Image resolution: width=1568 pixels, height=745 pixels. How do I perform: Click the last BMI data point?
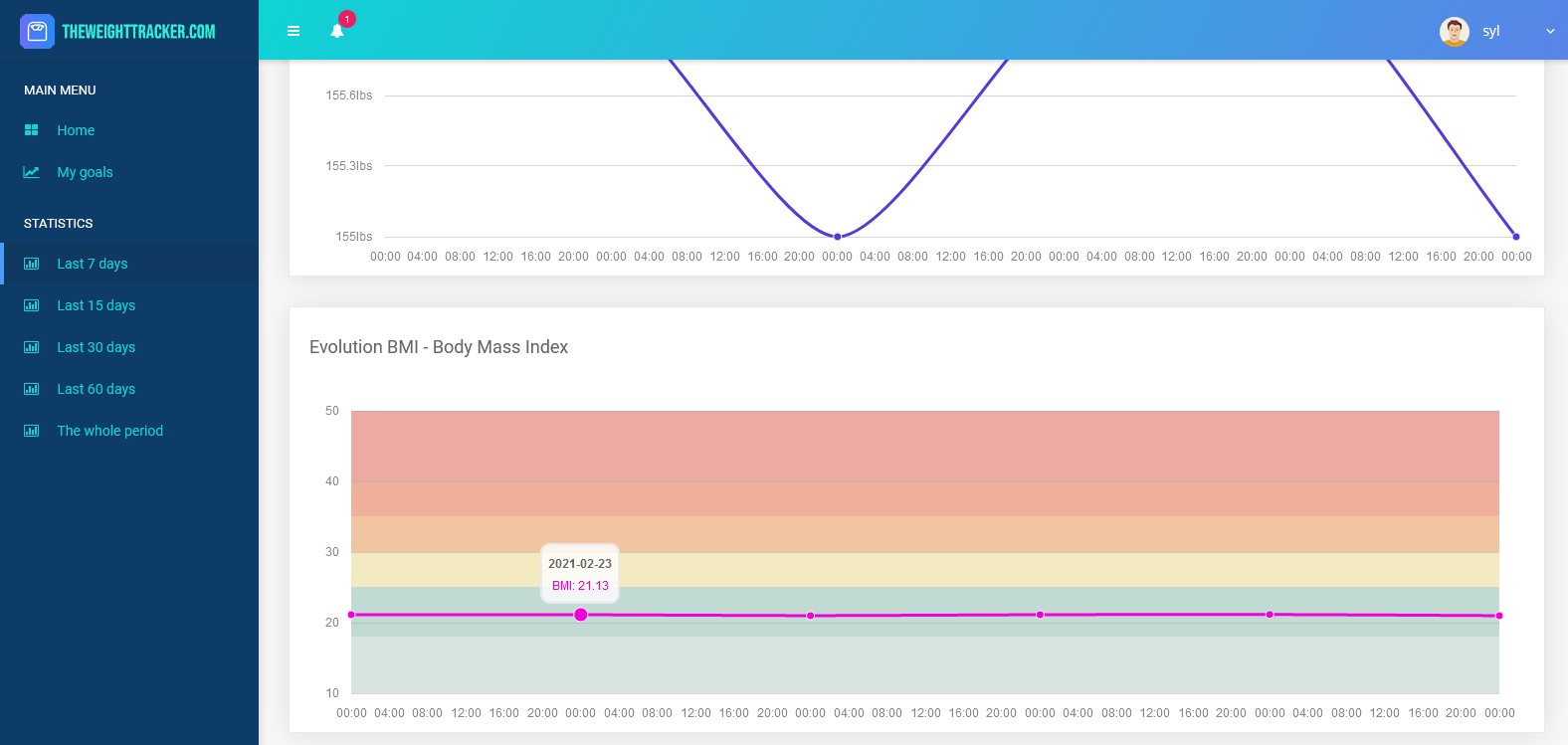tap(1499, 616)
